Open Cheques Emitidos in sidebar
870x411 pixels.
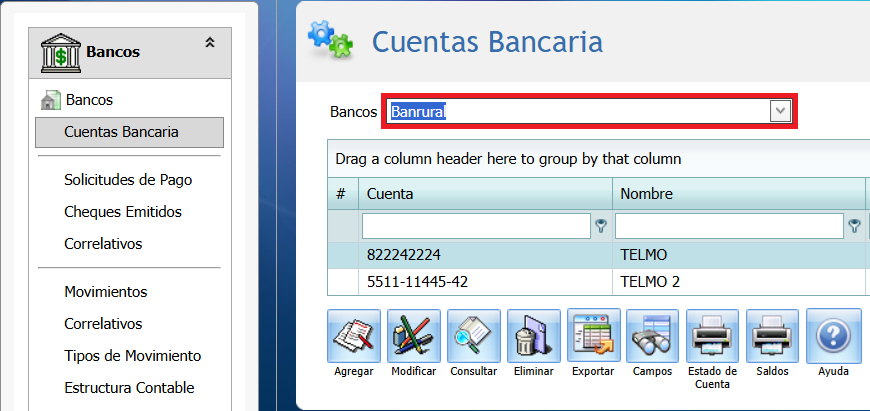coord(123,212)
